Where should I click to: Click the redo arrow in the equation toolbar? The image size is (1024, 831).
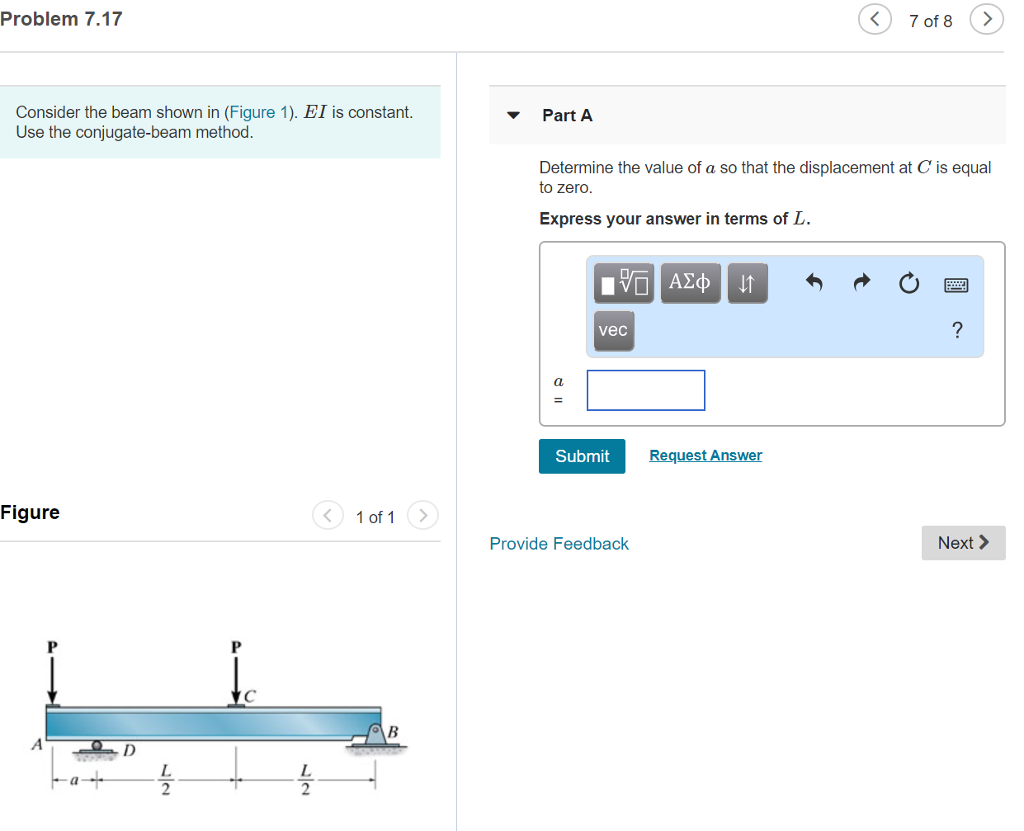click(861, 283)
